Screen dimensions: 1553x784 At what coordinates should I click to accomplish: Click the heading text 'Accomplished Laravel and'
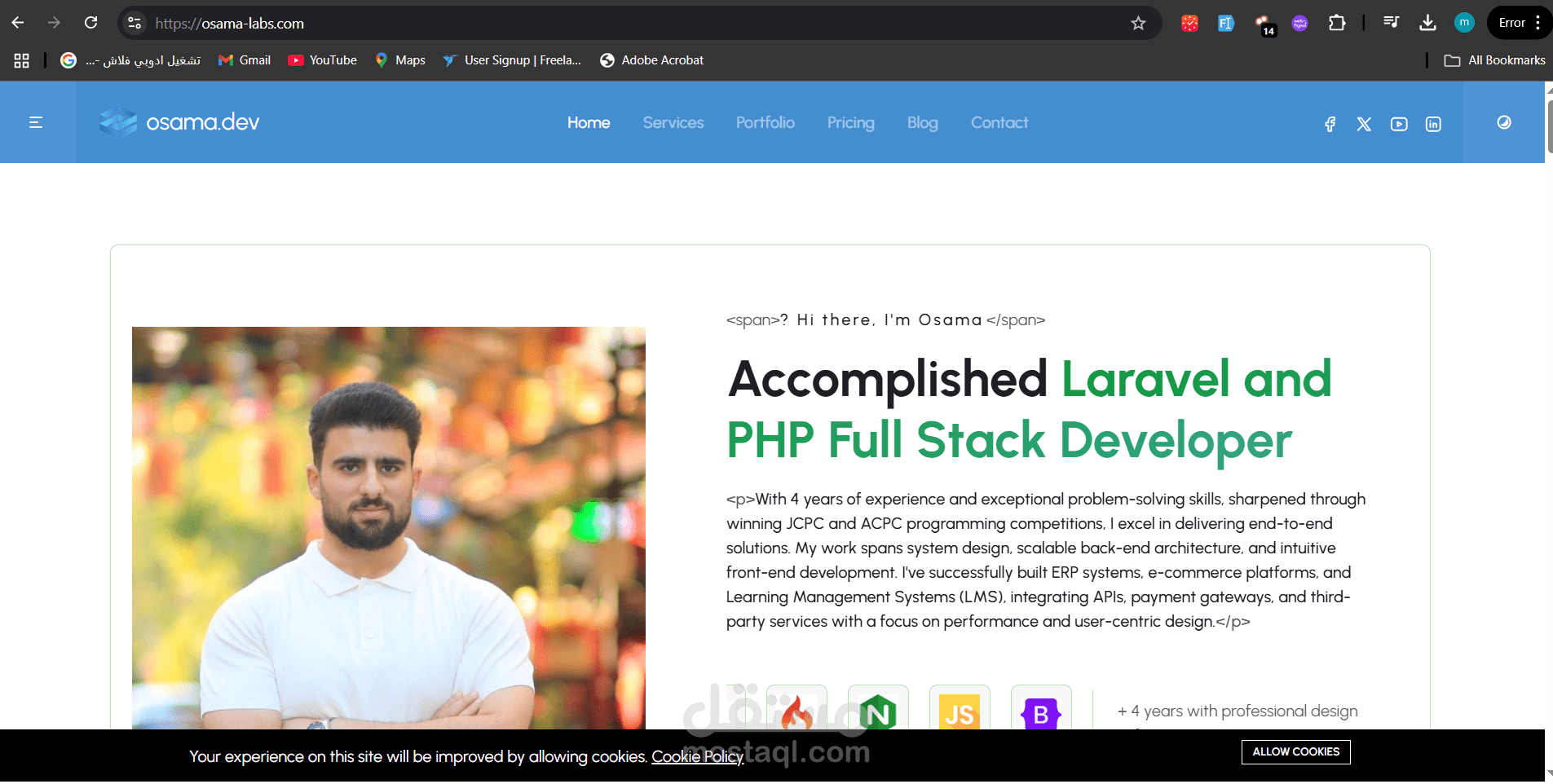pos(1030,379)
